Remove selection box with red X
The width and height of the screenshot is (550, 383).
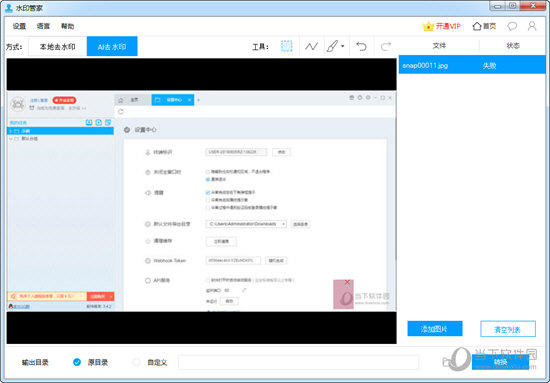pyautogui.click(x=347, y=282)
